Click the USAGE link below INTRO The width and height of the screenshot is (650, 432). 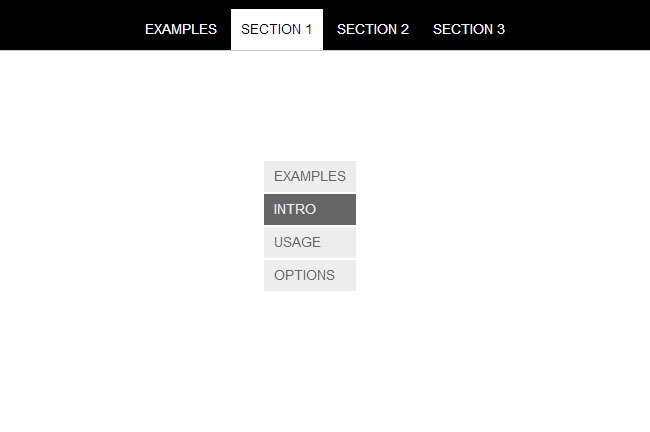[x=310, y=242]
